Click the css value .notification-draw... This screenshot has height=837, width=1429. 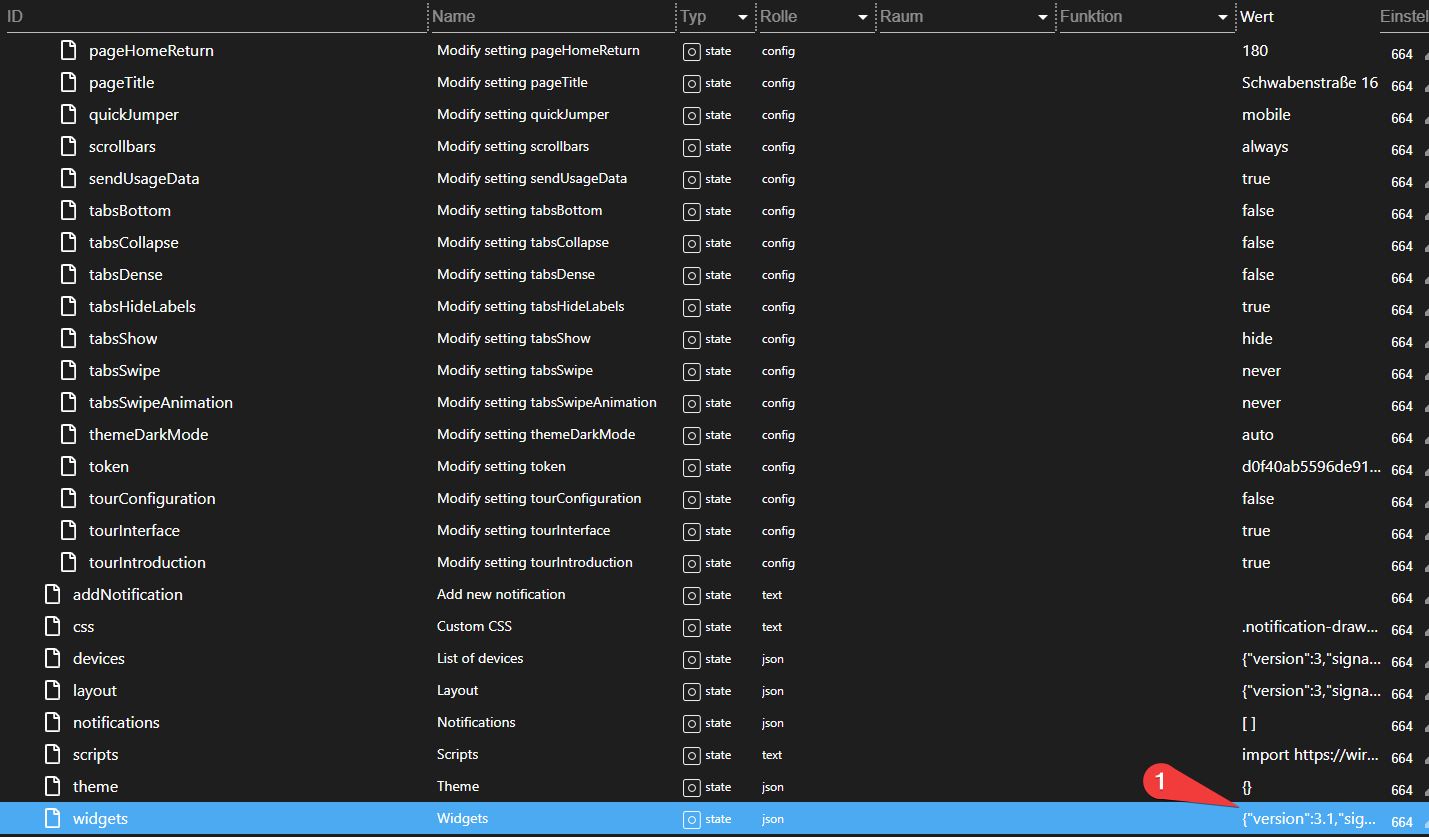pyautogui.click(x=1311, y=627)
